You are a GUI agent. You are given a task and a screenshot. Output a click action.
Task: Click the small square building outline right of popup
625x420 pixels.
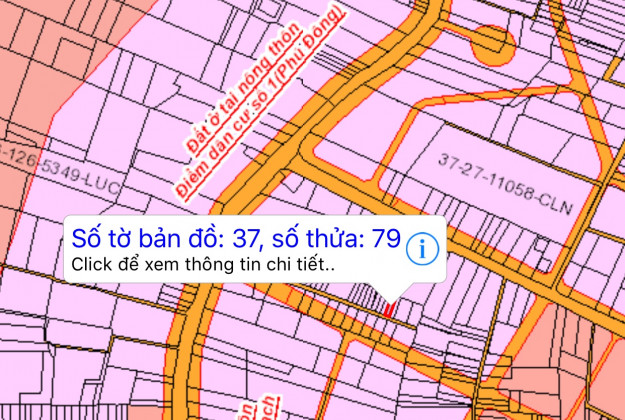pos(543,244)
